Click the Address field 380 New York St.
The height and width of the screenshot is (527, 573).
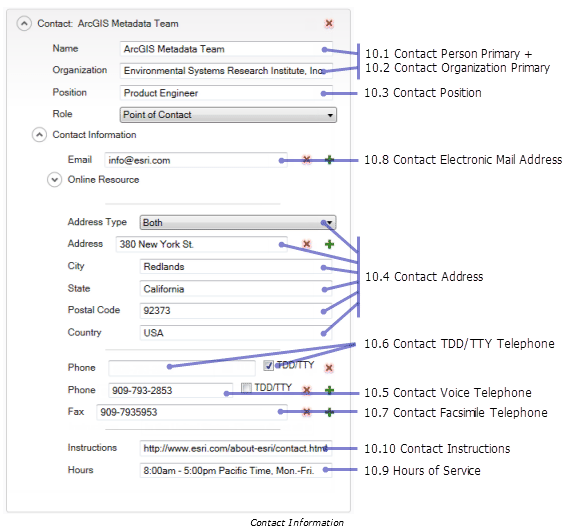point(202,244)
